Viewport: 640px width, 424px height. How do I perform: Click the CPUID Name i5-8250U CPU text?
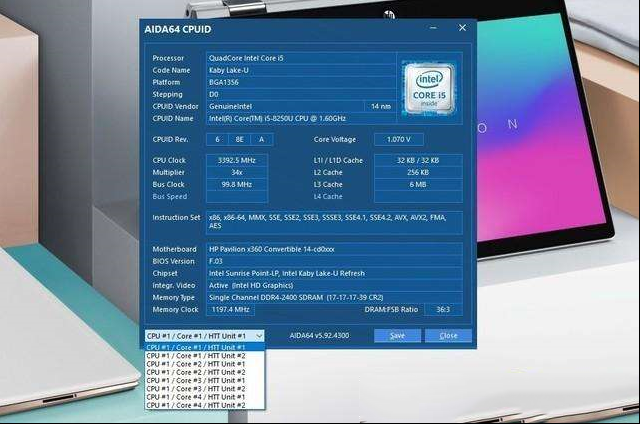pyautogui.click(x=278, y=118)
